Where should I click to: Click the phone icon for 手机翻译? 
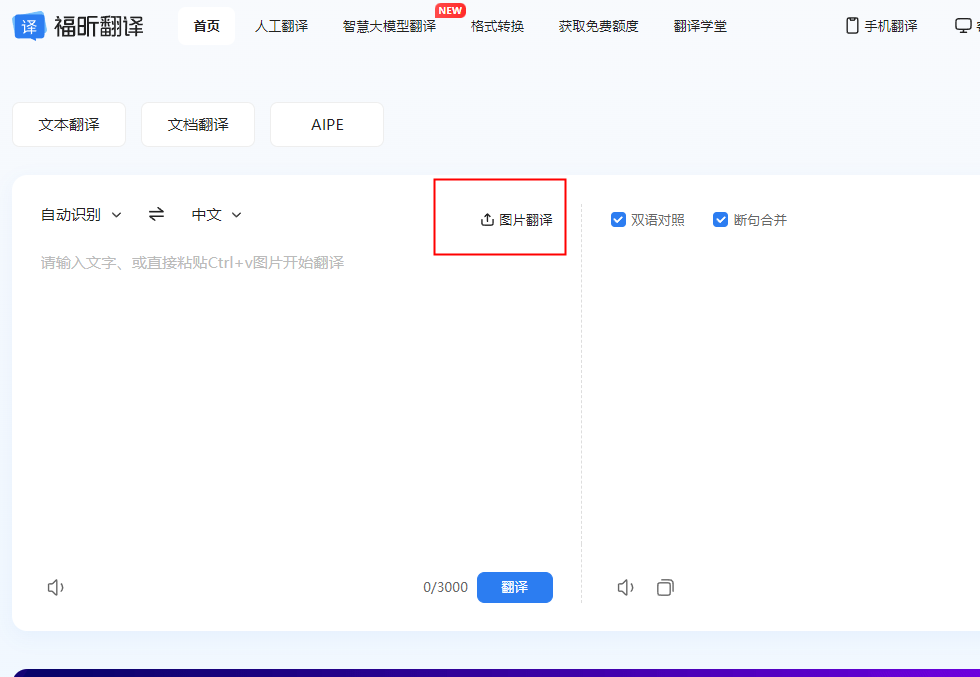pos(852,26)
